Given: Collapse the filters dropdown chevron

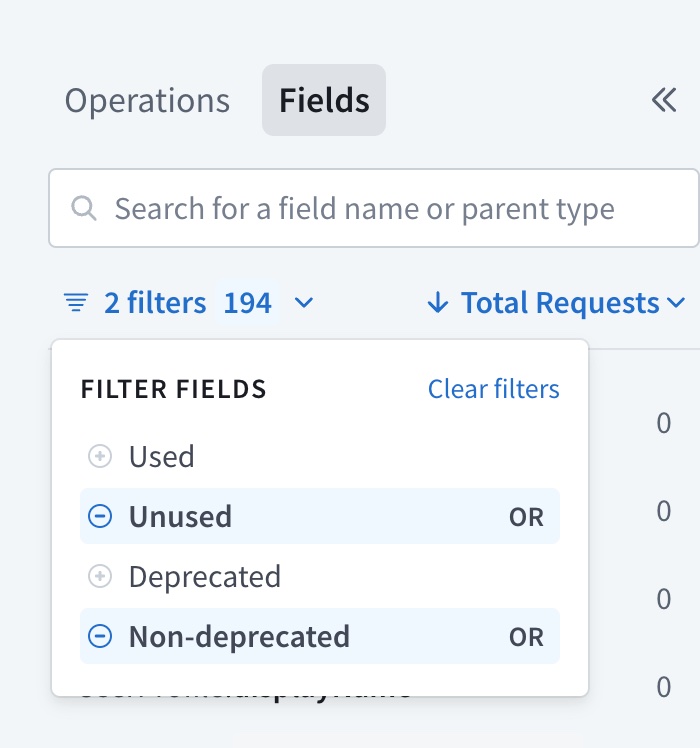Looking at the screenshot, I should click(x=305, y=302).
